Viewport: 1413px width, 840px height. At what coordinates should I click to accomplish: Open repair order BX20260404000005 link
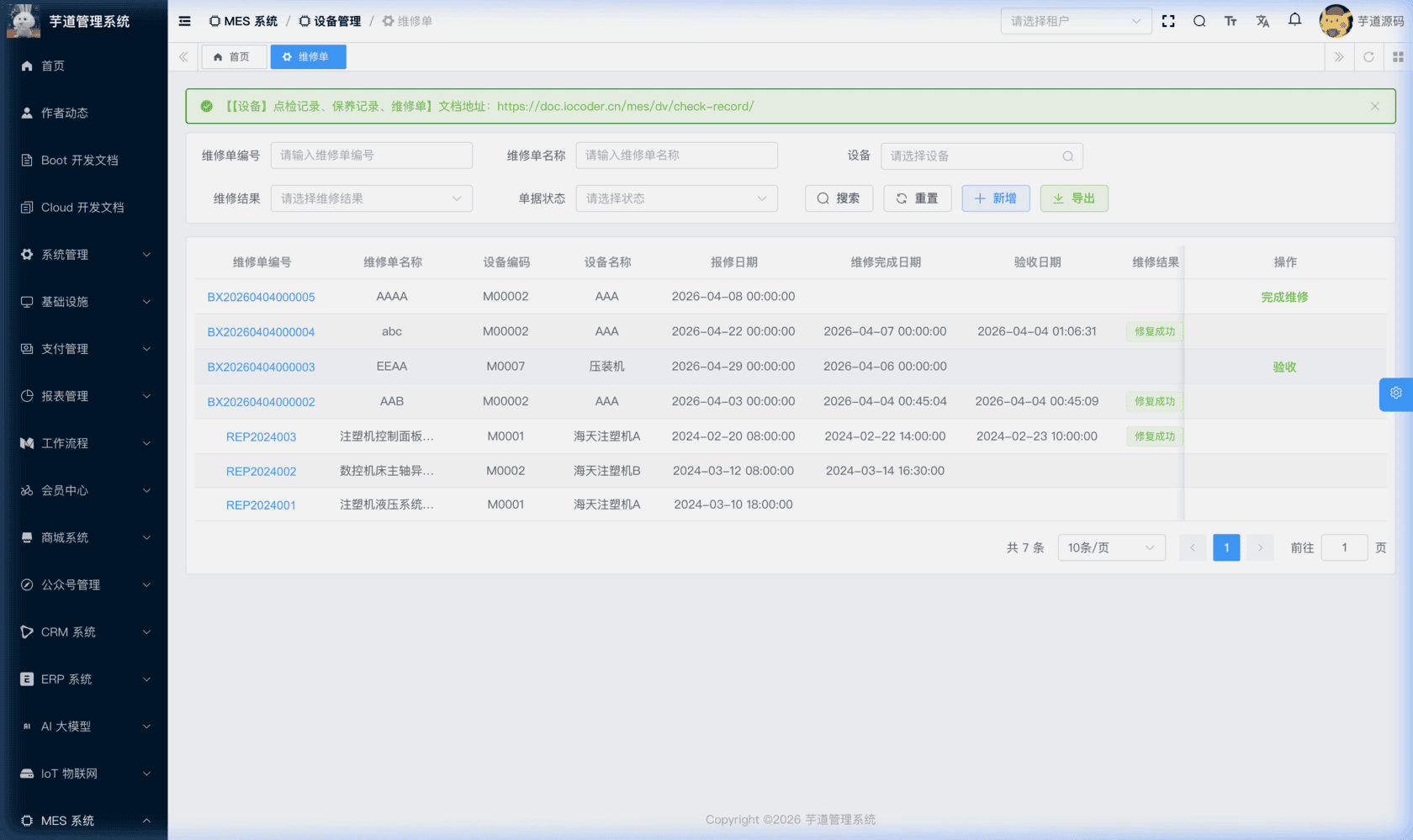(261, 297)
